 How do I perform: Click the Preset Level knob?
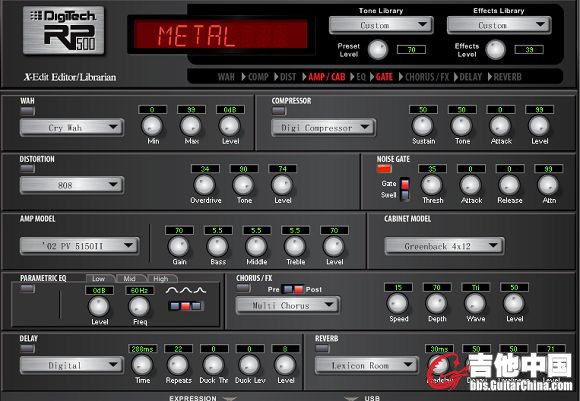click(x=378, y=50)
